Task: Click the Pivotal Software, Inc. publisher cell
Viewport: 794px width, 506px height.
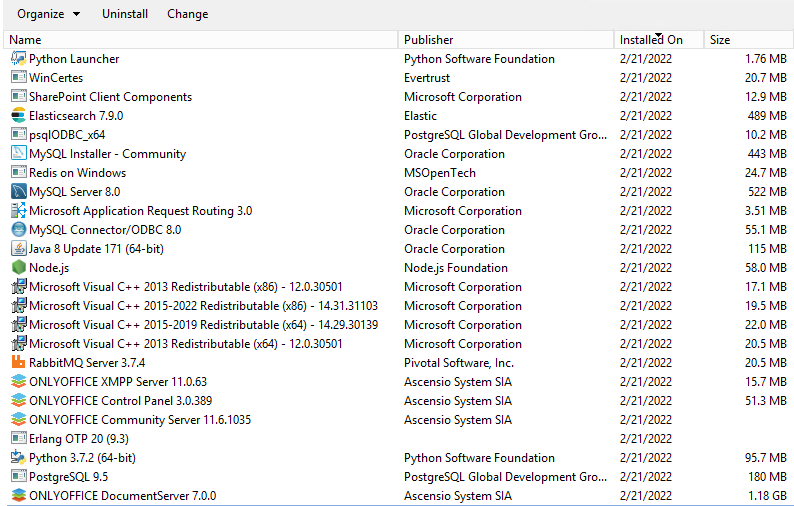Action: tap(459, 363)
